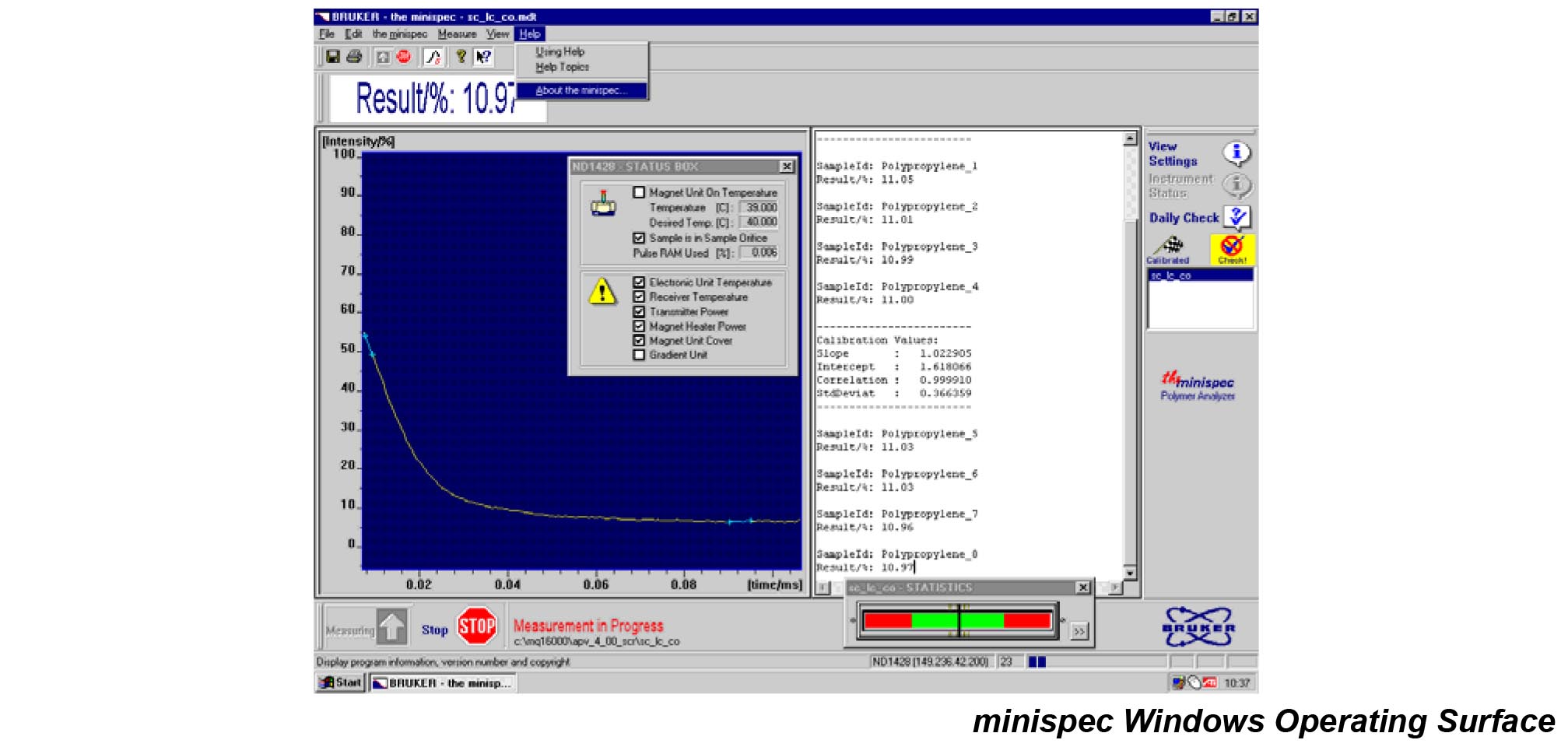Toggle Electronic Unit Temperature checkbox
Image resolution: width=1568 pixels, height=754 pixels.
(639, 282)
